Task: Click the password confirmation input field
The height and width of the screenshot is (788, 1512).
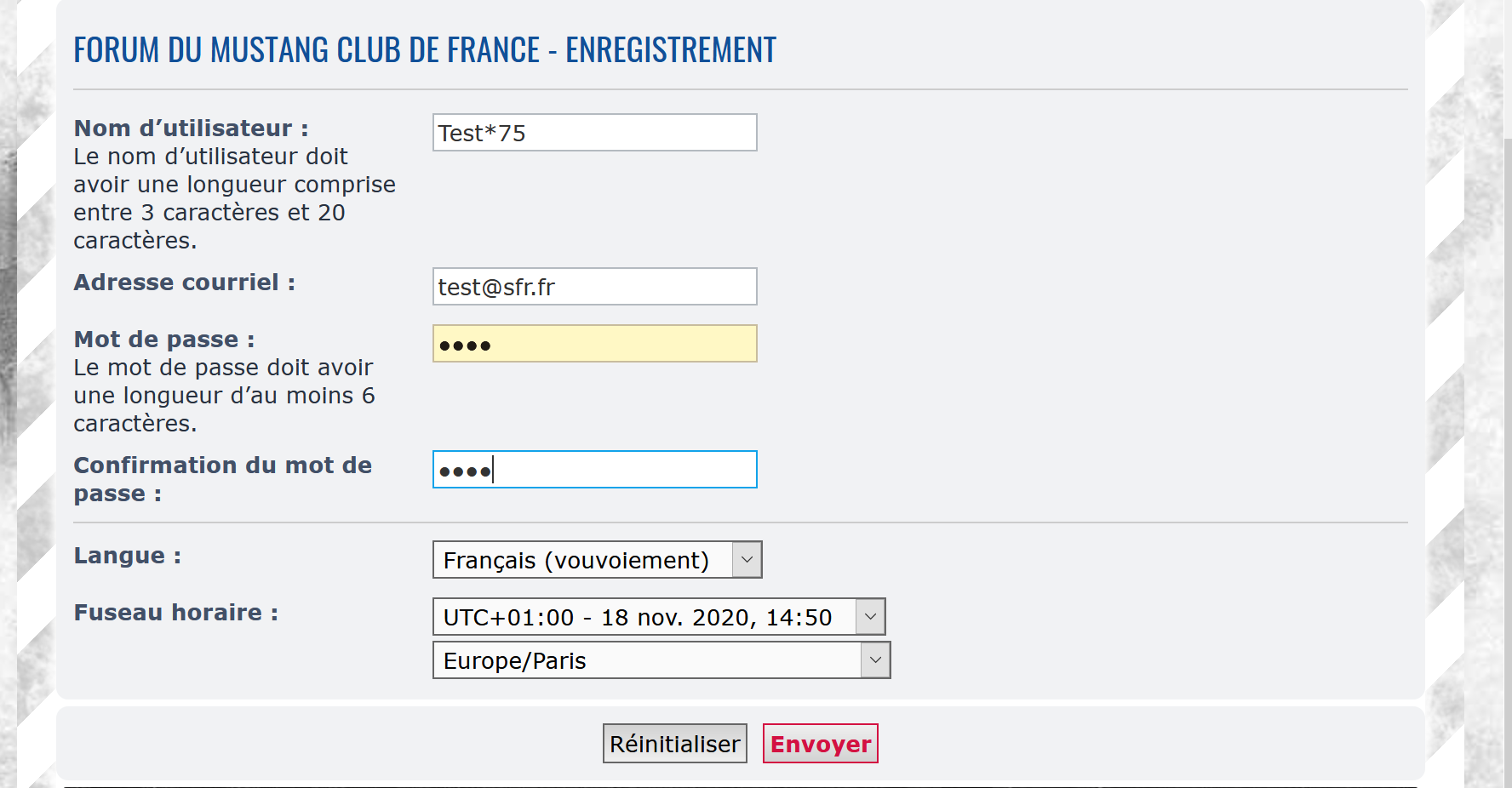Action: click(594, 470)
